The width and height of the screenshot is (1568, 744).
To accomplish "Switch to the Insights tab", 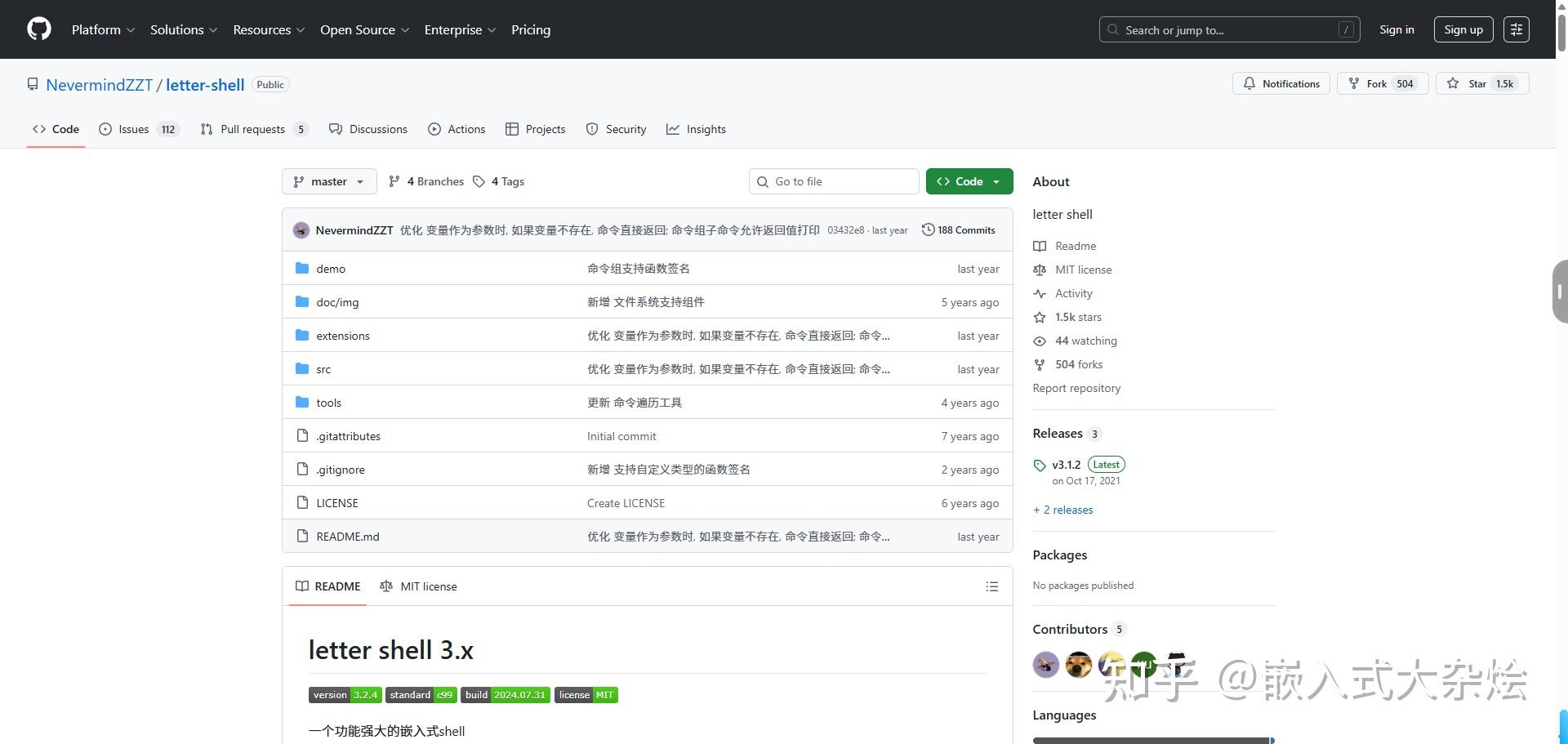I will [696, 129].
